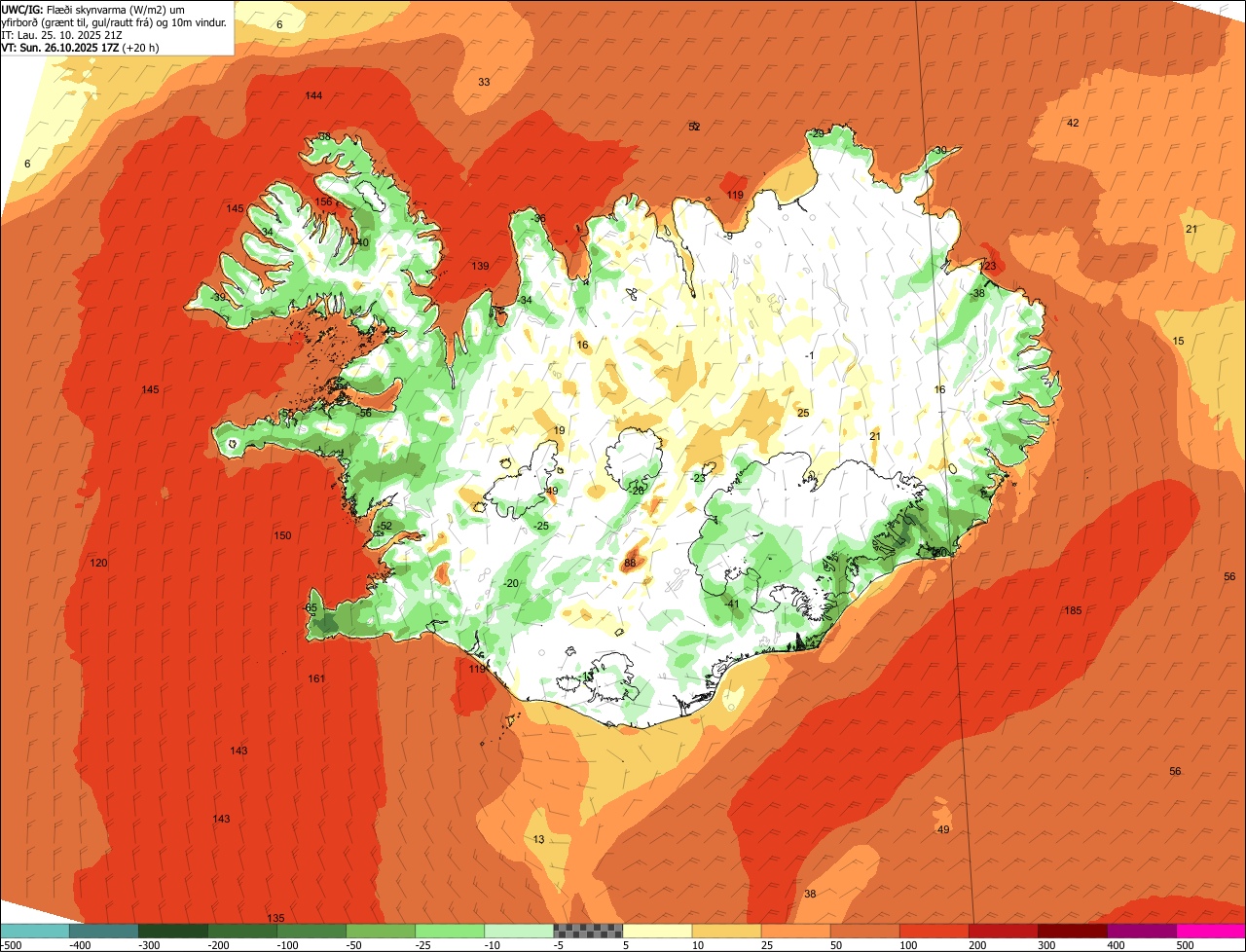Viewport: 1246px width, 952px height.
Task: Click the map value '139' in the northern bay
Action: (x=480, y=266)
